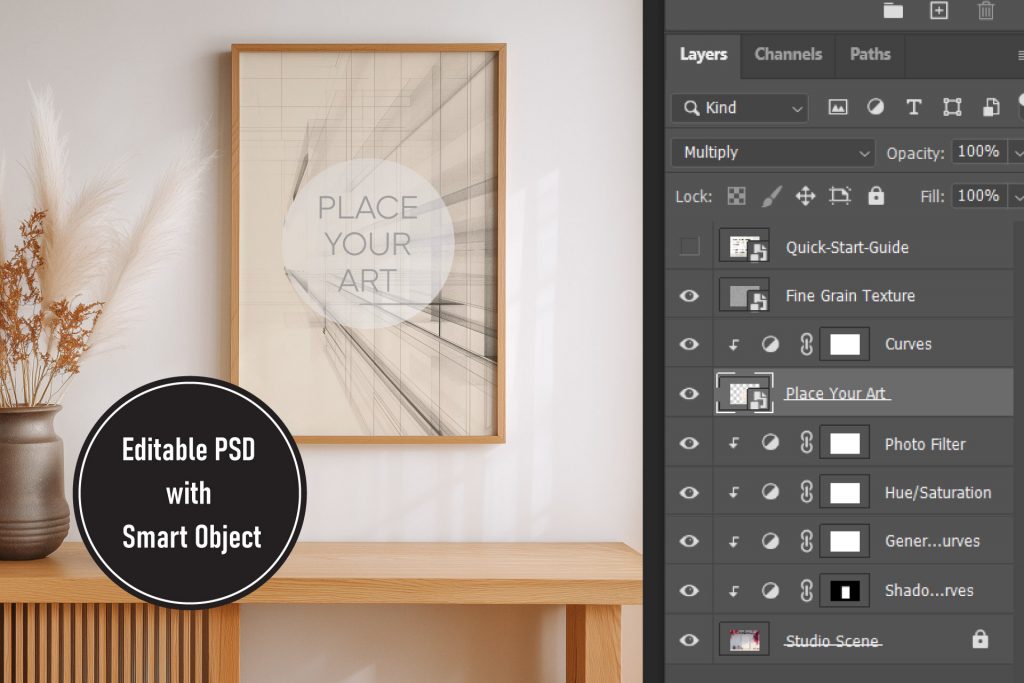The height and width of the screenshot is (683, 1024).
Task: Click mask link icon on Shado...rves layer
Action: point(806,590)
